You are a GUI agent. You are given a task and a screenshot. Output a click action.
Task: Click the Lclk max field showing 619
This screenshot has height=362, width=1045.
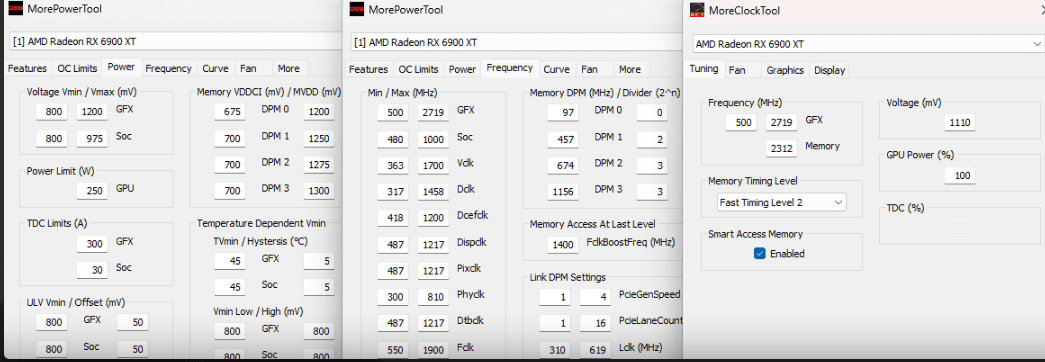click(596, 349)
